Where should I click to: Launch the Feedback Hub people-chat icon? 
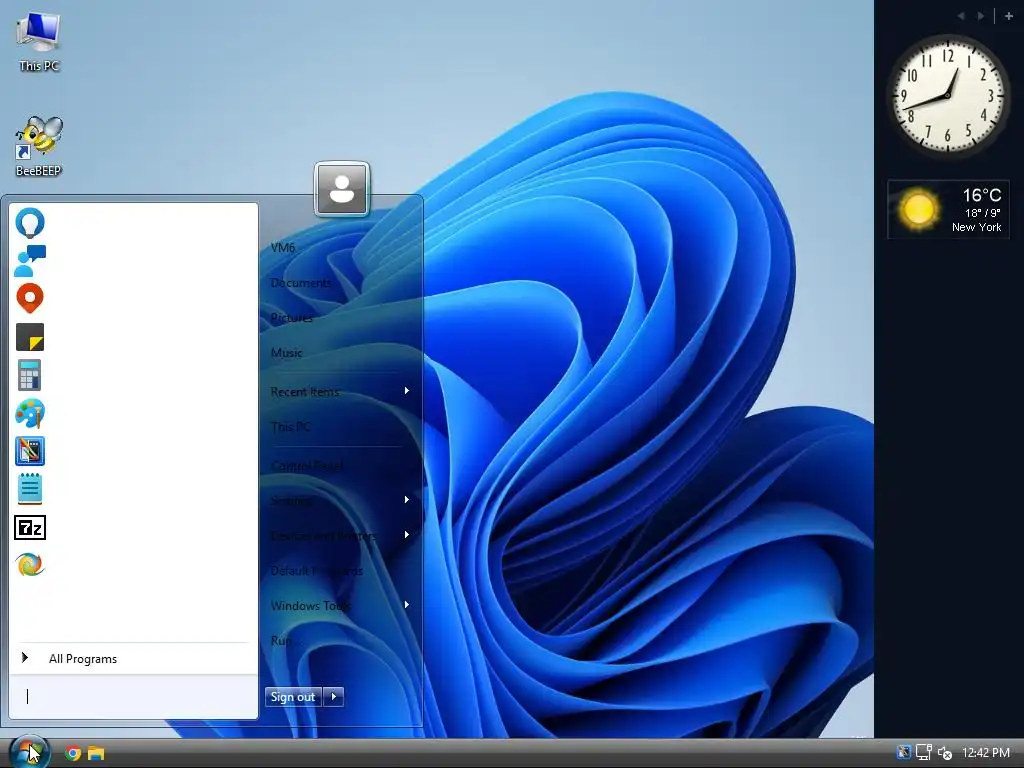point(30,261)
